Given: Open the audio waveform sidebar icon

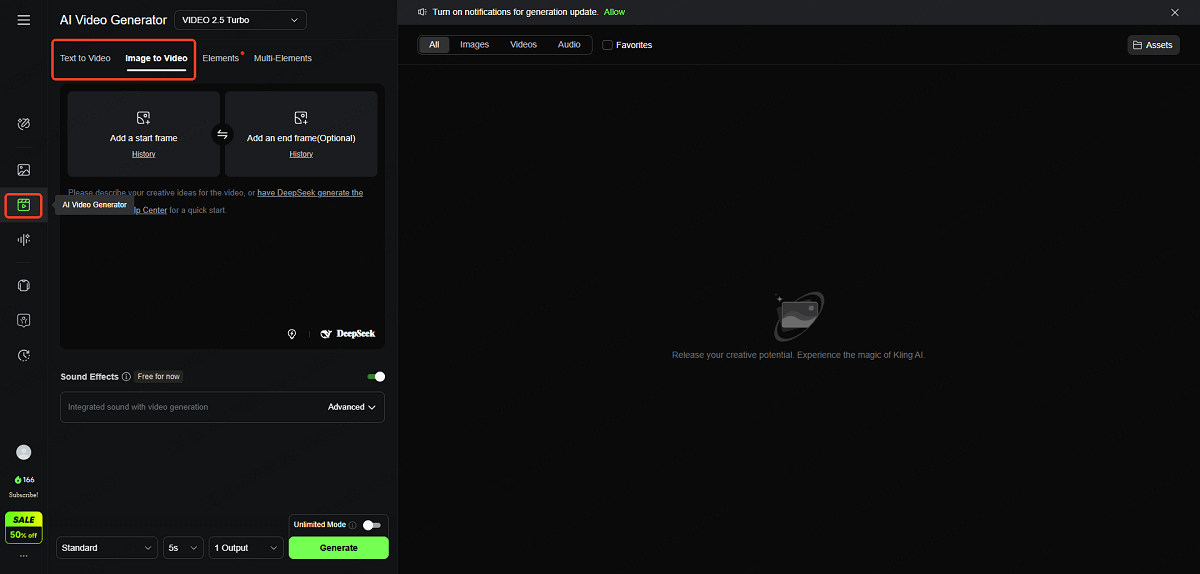Looking at the screenshot, I should (x=24, y=240).
